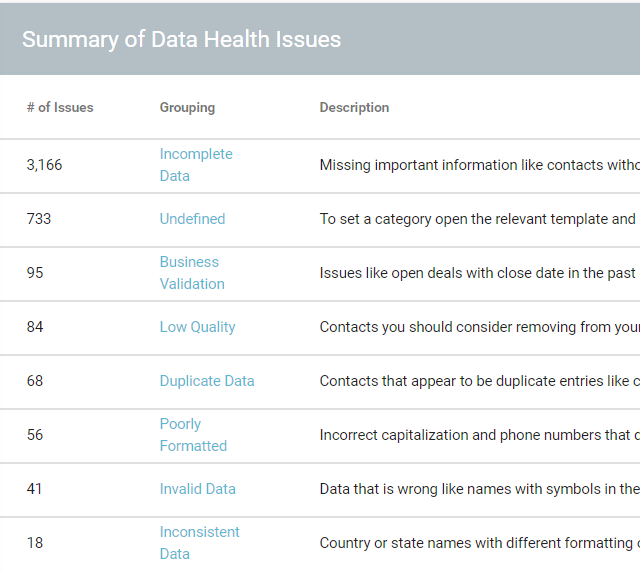Open the Incomplete Data grouping link
Image resolution: width=640 pixels, height=570 pixels.
196,165
